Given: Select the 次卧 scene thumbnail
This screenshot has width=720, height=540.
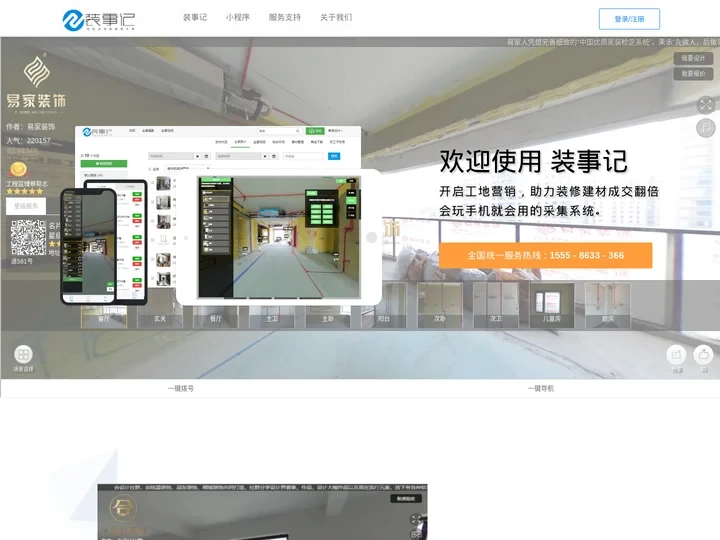Looking at the screenshot, I should (440, 305).
